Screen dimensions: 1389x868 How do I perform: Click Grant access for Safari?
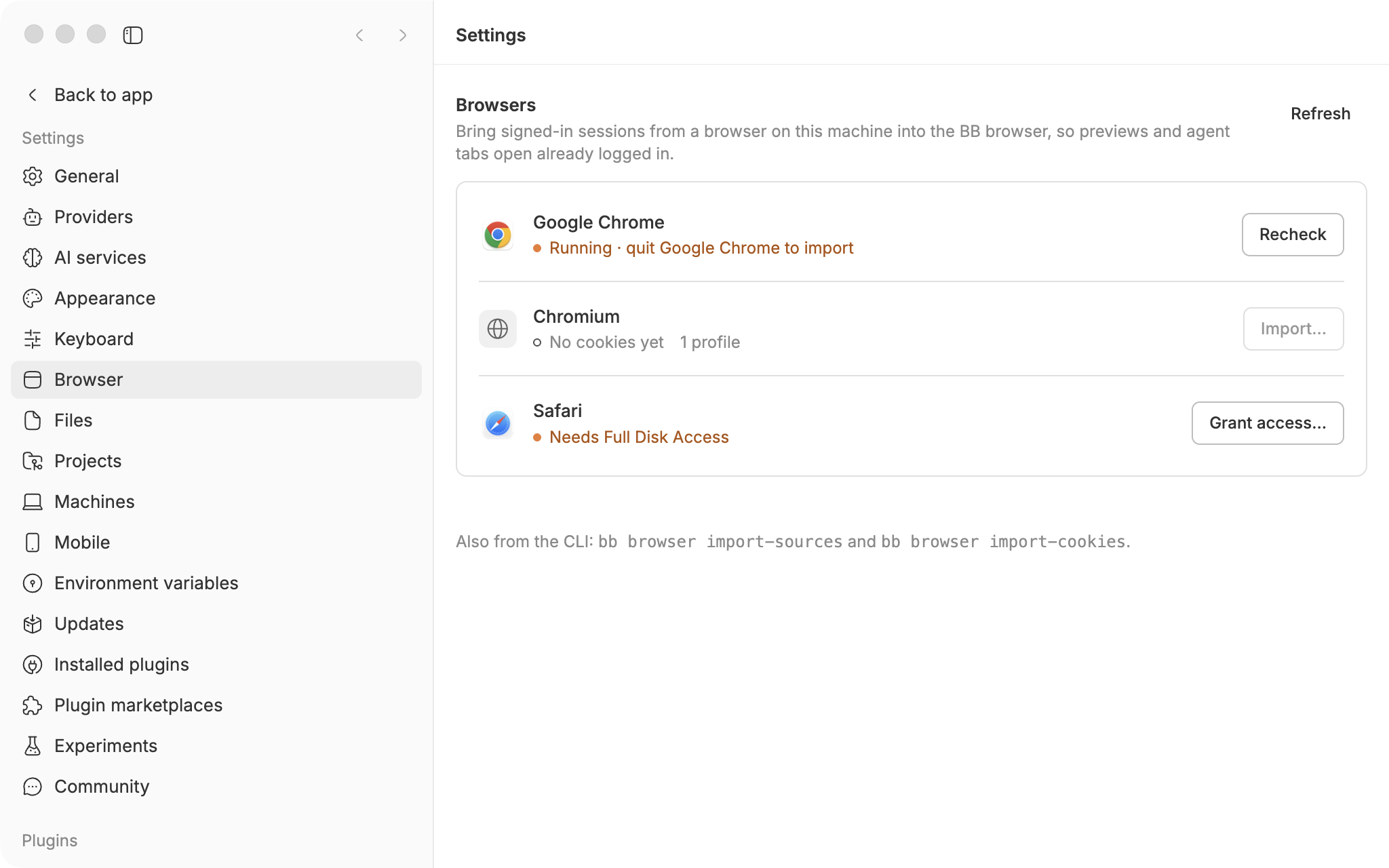pyautogui.click(x=1268, y=423)
